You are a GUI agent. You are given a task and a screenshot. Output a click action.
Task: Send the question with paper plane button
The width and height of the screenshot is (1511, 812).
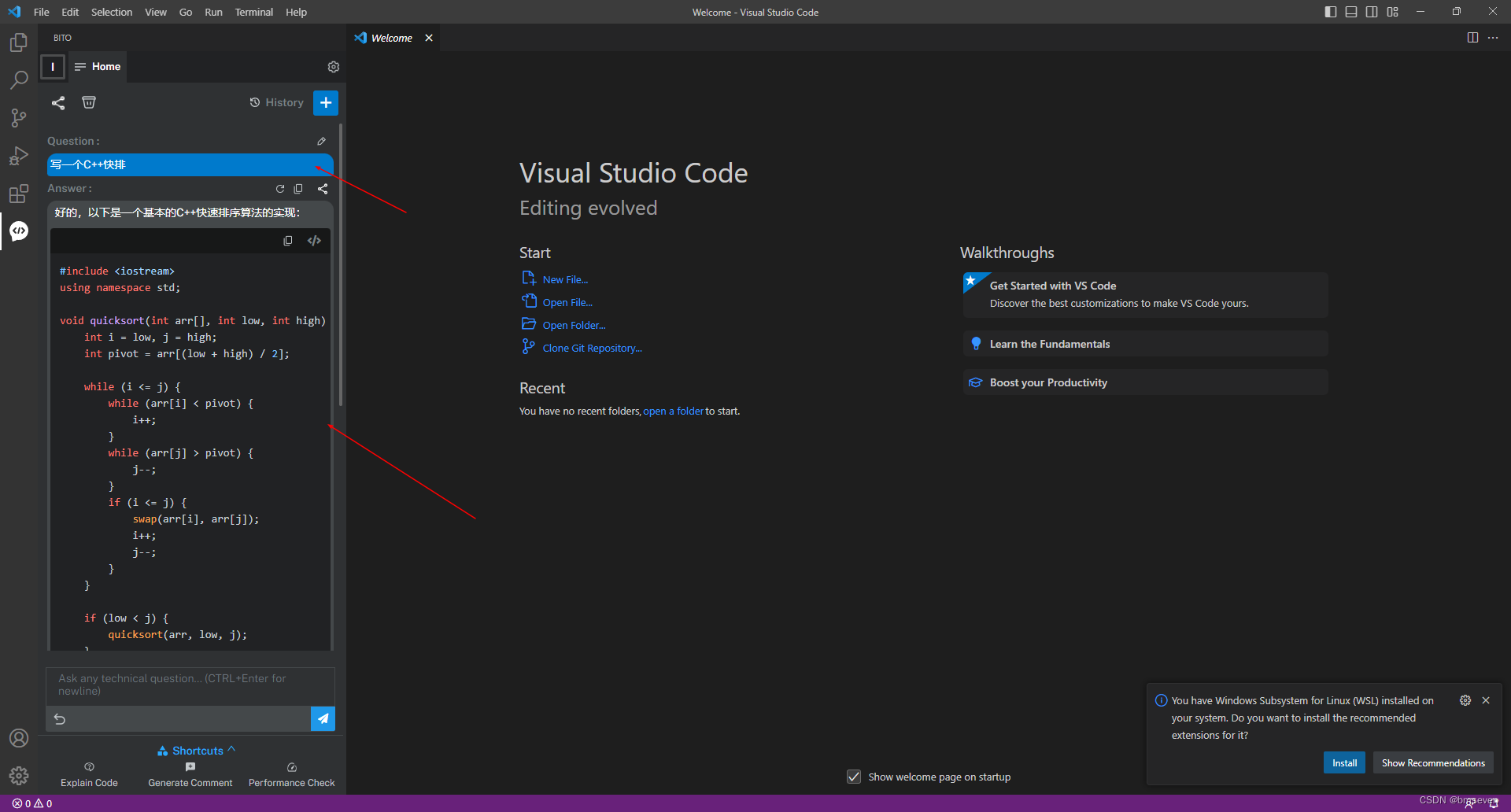(x=323, y=718)
